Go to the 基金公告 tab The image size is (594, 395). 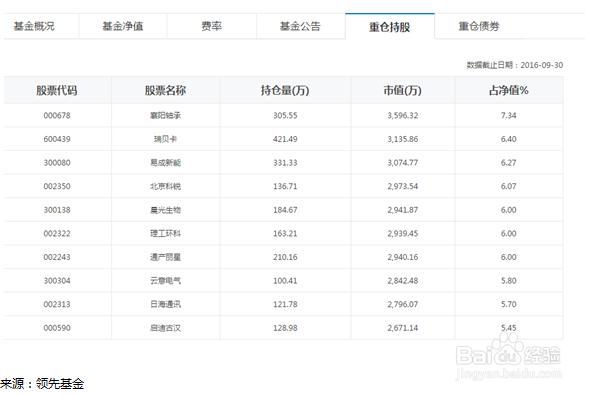click(x=300, y=26)
